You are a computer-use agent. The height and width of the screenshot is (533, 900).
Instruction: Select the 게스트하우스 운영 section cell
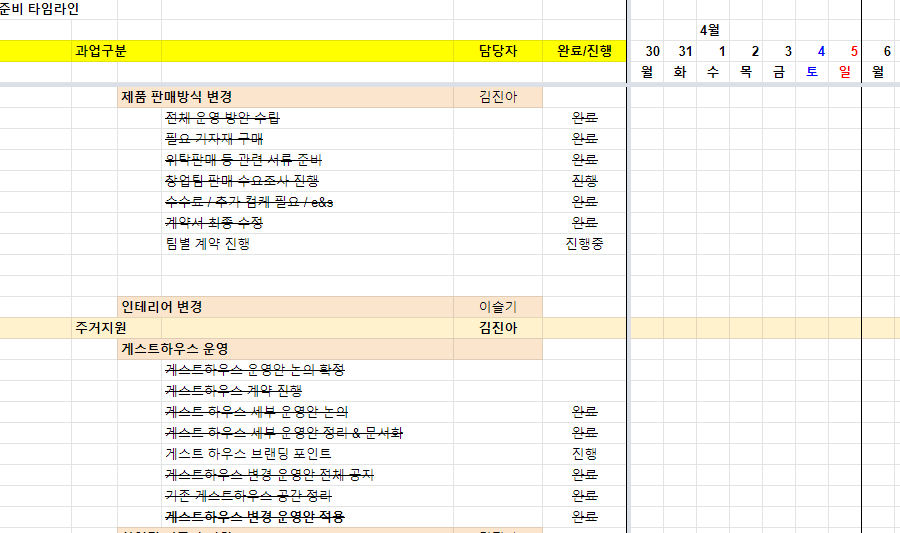(x=285, y=349)
